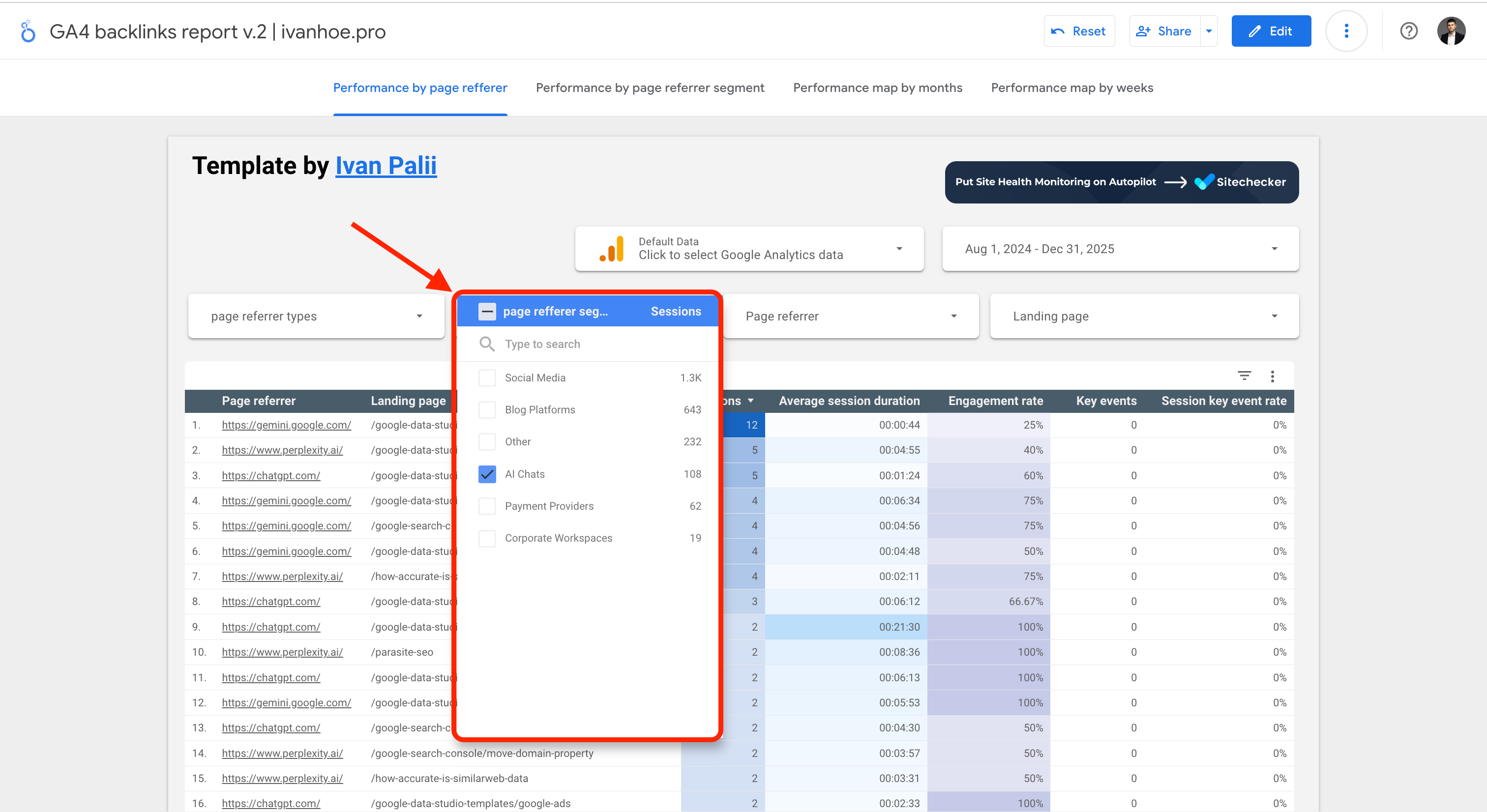Sort by Engagement rate column header
The height and width of the screenshot is (812, 1487).
click(x=996, y=401)
